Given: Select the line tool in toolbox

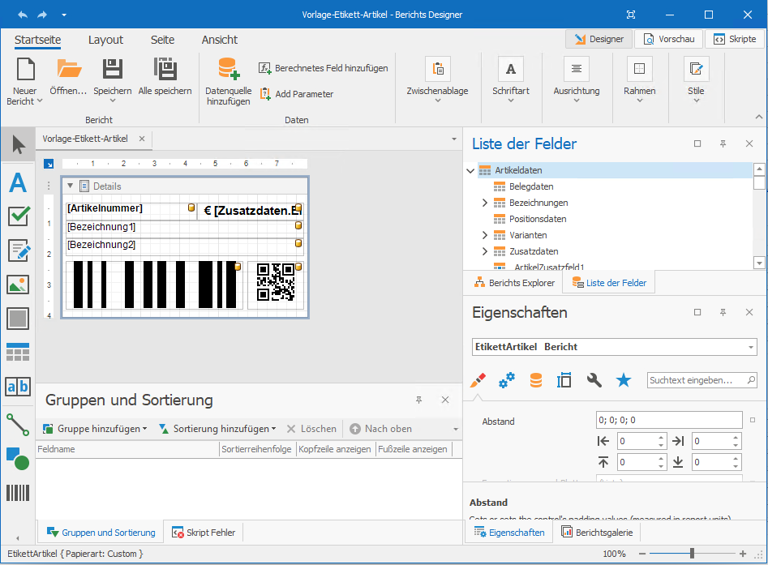Looking at the screenshot, I should [x=18, y=424].
